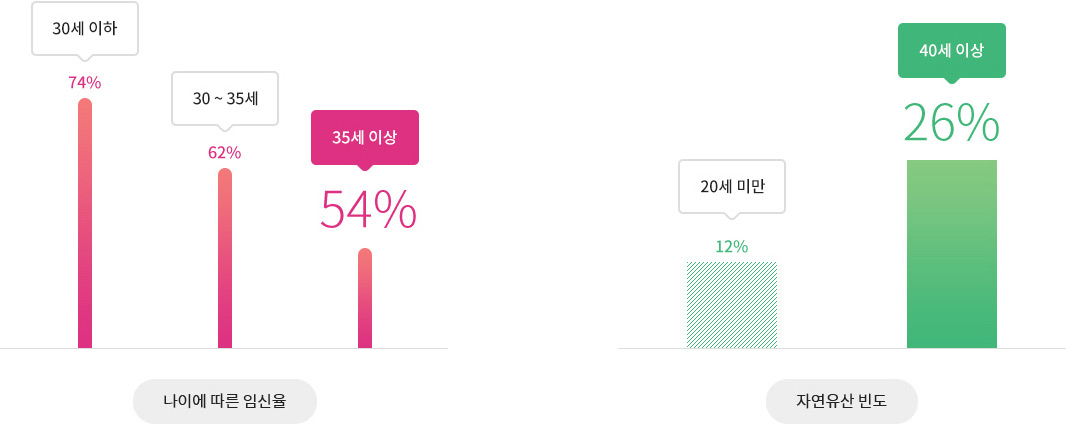The image size is (1066, 424).
Task: Select the 30 ~ 35세 label bubble
Action: [225, 99]
